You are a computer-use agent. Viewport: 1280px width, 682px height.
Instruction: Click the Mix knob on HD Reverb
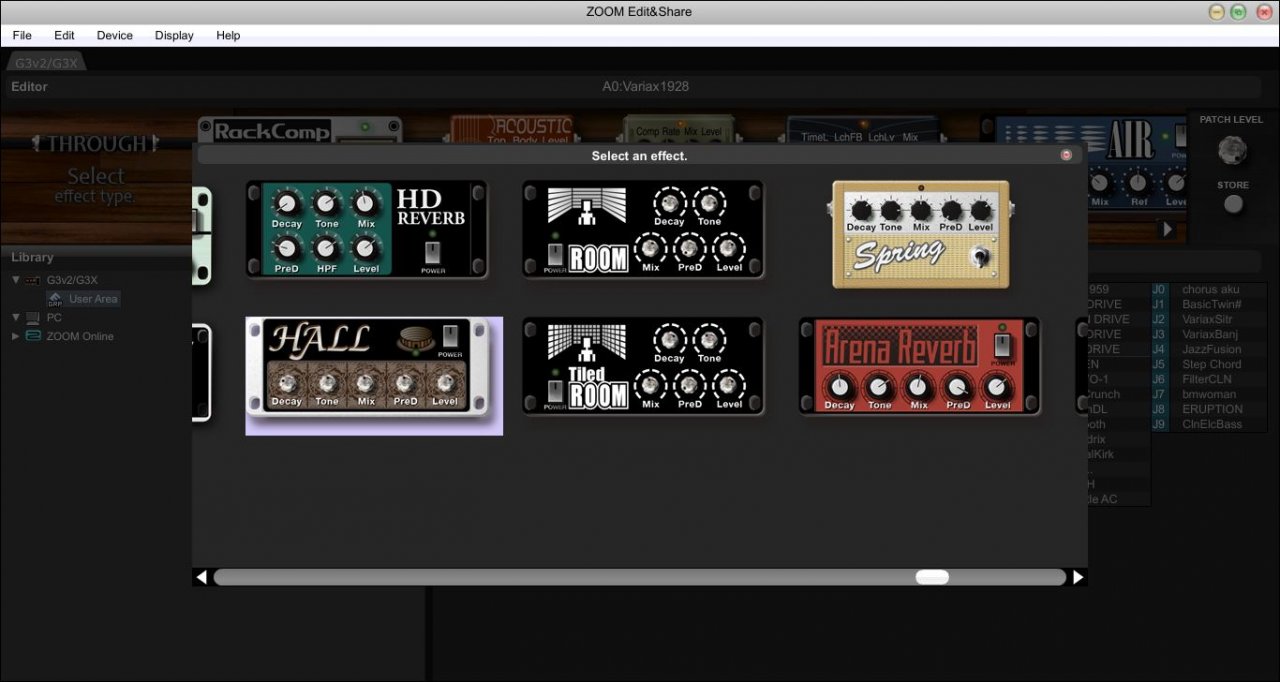(x=366, y=203)
